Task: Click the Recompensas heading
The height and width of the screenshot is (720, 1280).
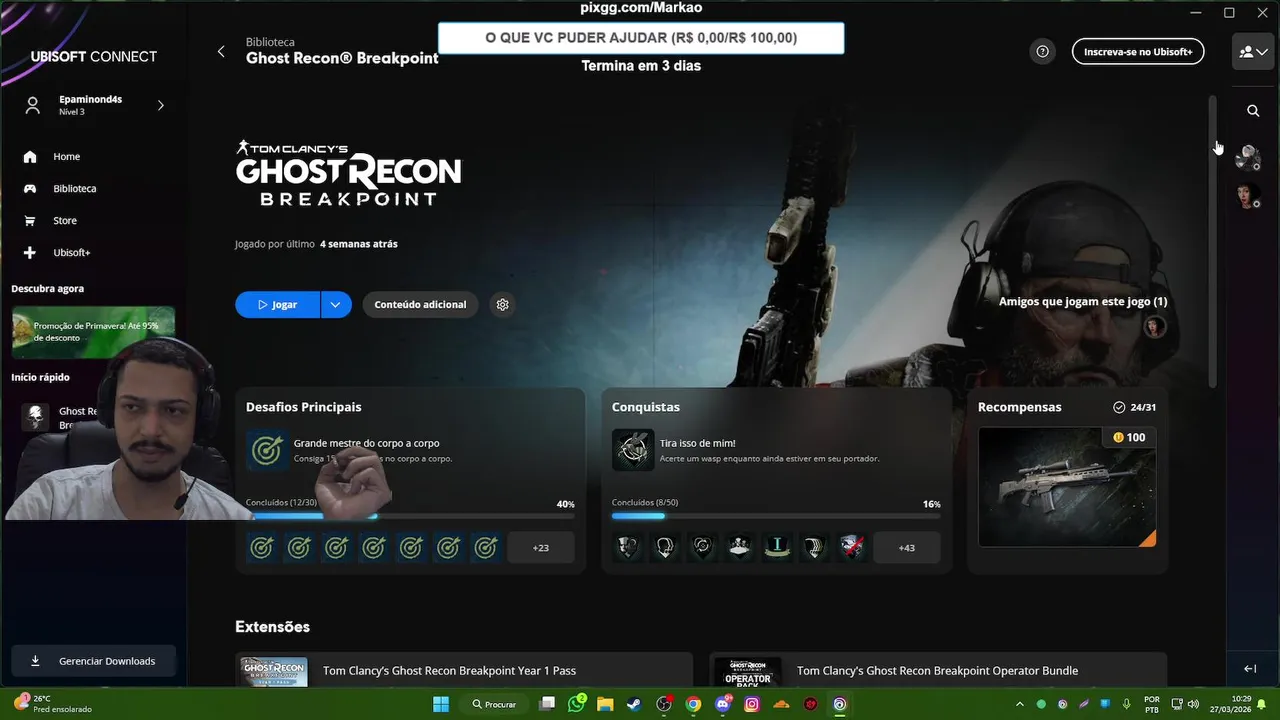Action: coord(1020,407)
